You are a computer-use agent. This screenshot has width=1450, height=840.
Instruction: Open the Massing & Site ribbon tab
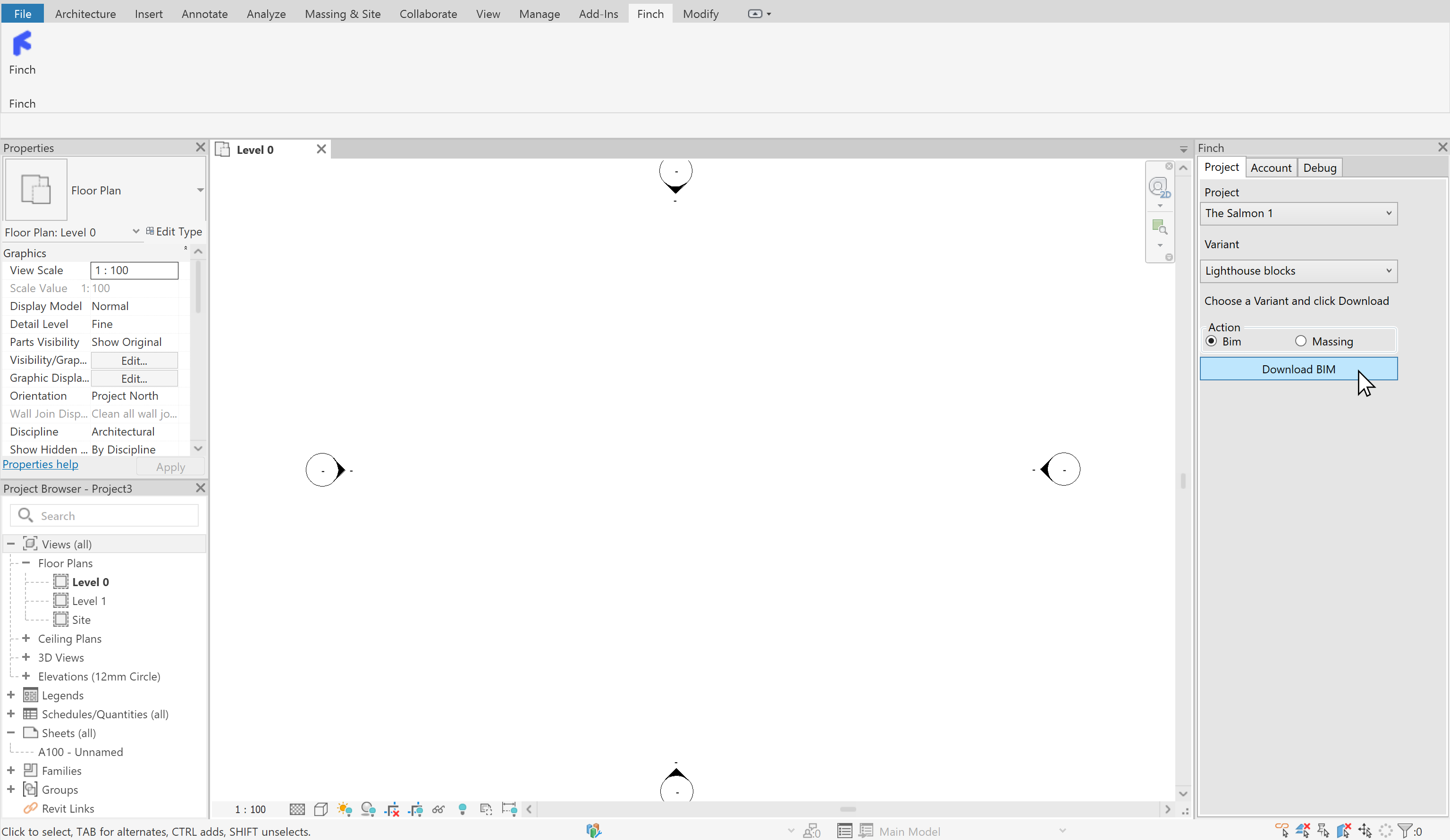tap(342, 14)
